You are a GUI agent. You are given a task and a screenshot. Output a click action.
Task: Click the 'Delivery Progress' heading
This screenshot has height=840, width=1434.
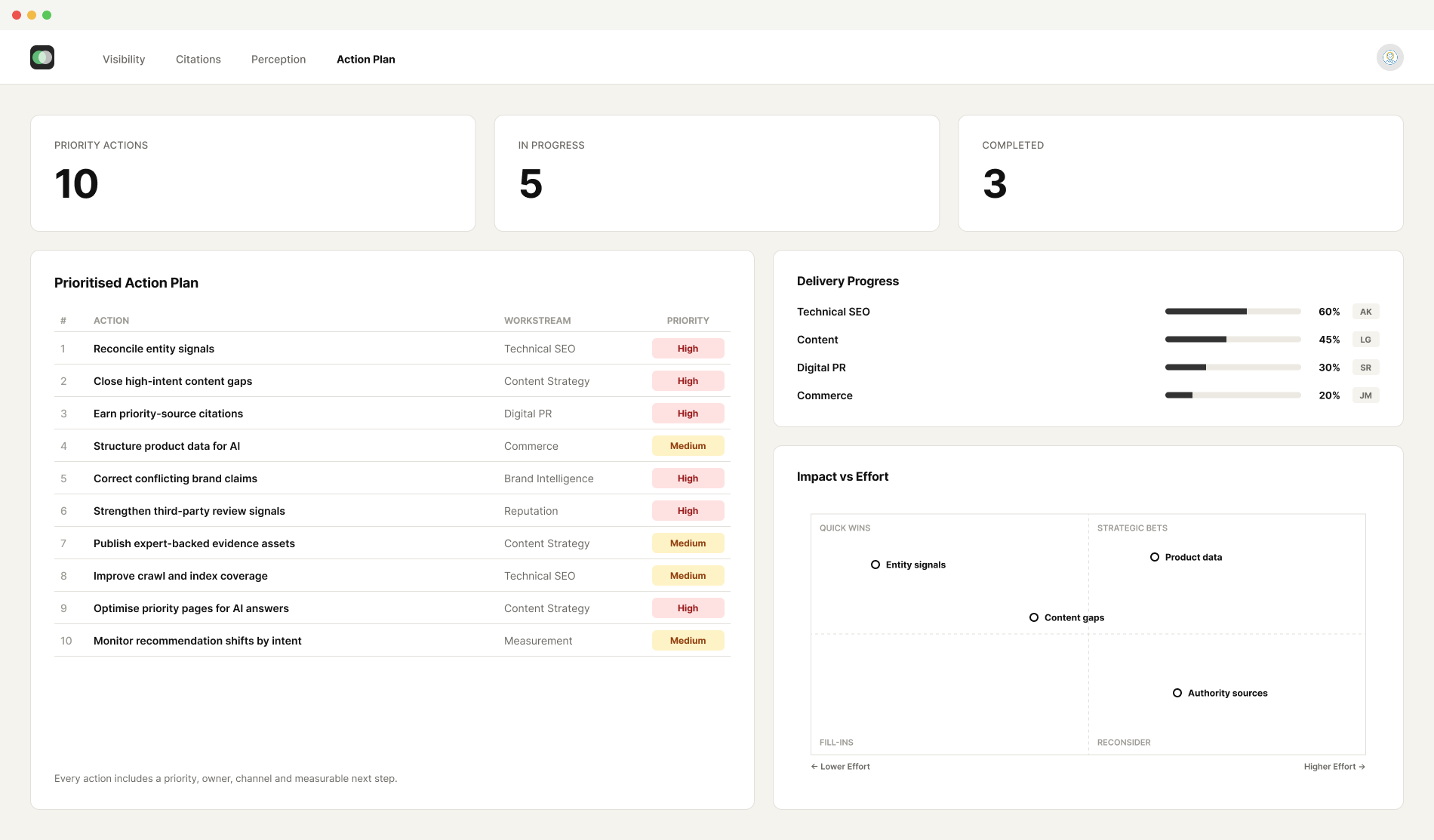coord(848,281)
